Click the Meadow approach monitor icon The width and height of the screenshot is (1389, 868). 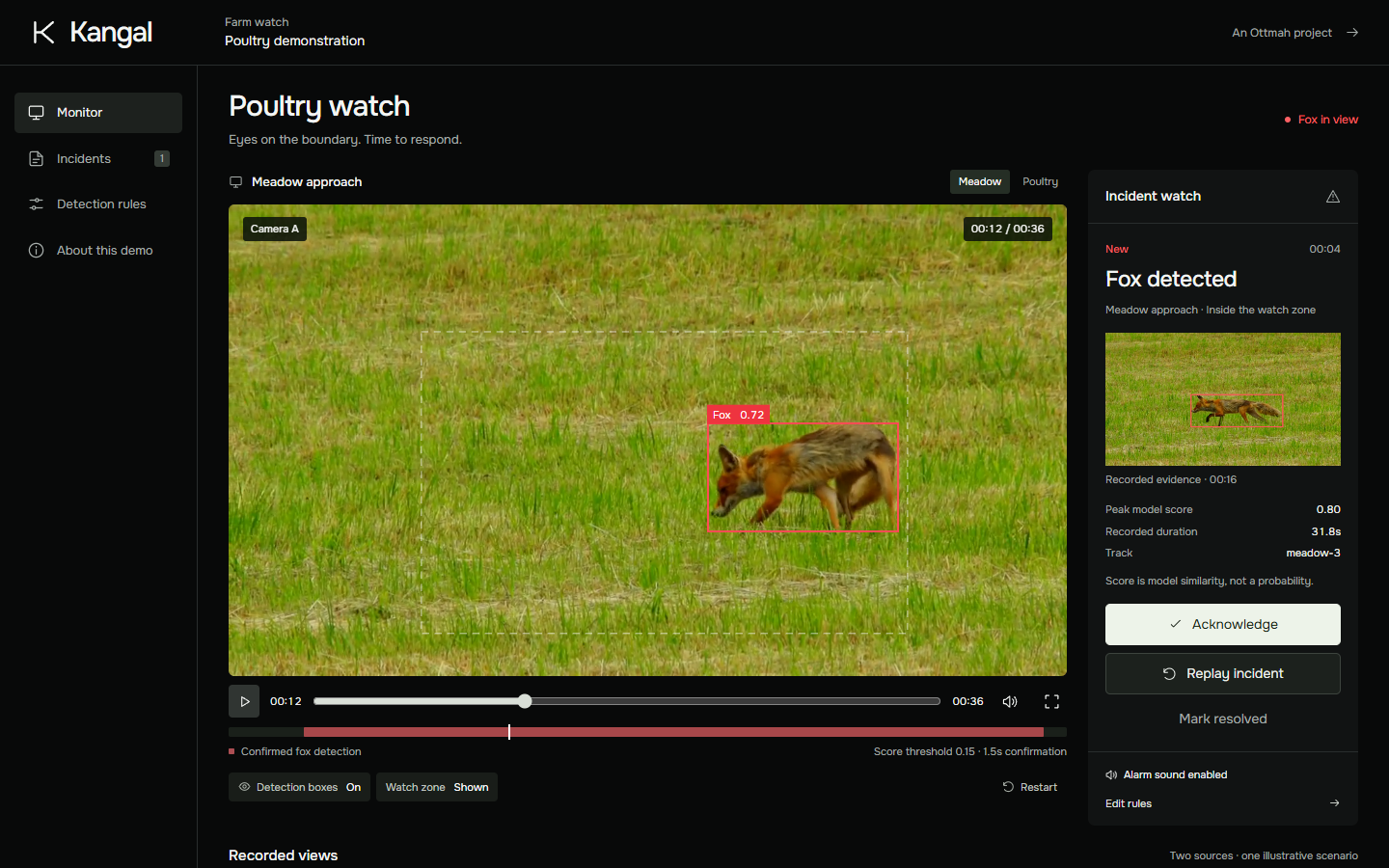tap(235, 182)
